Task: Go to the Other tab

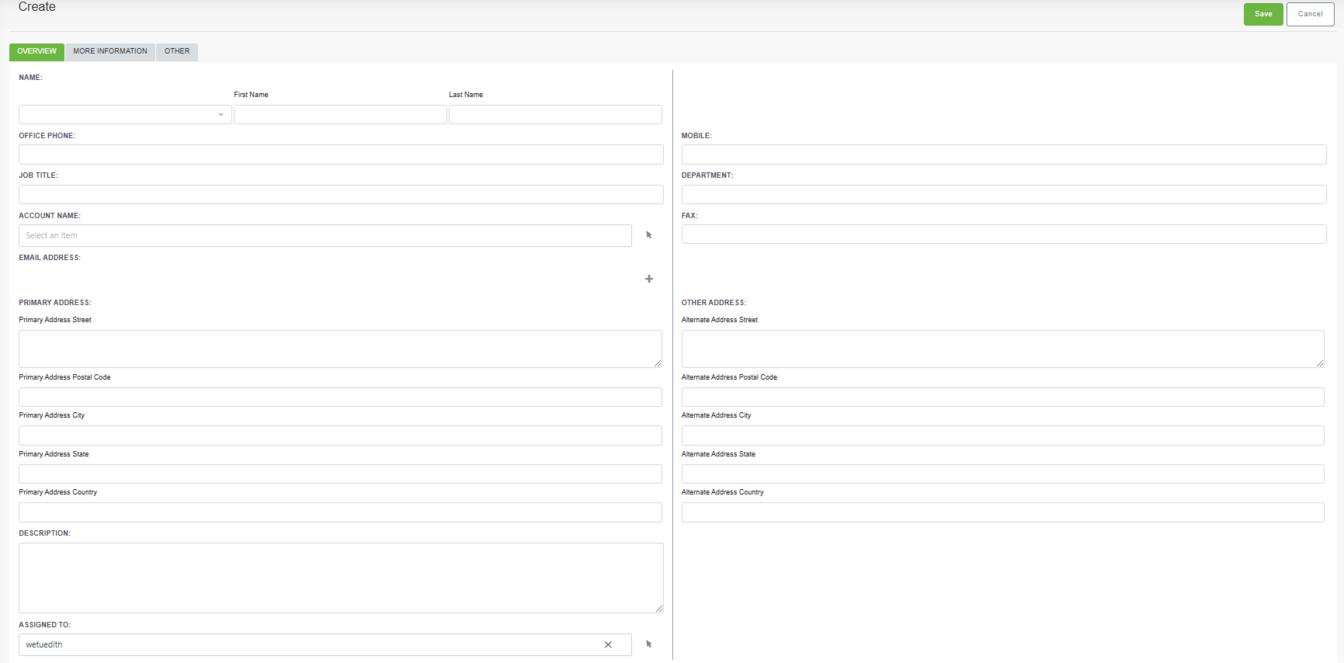Action: click(177, 52)
